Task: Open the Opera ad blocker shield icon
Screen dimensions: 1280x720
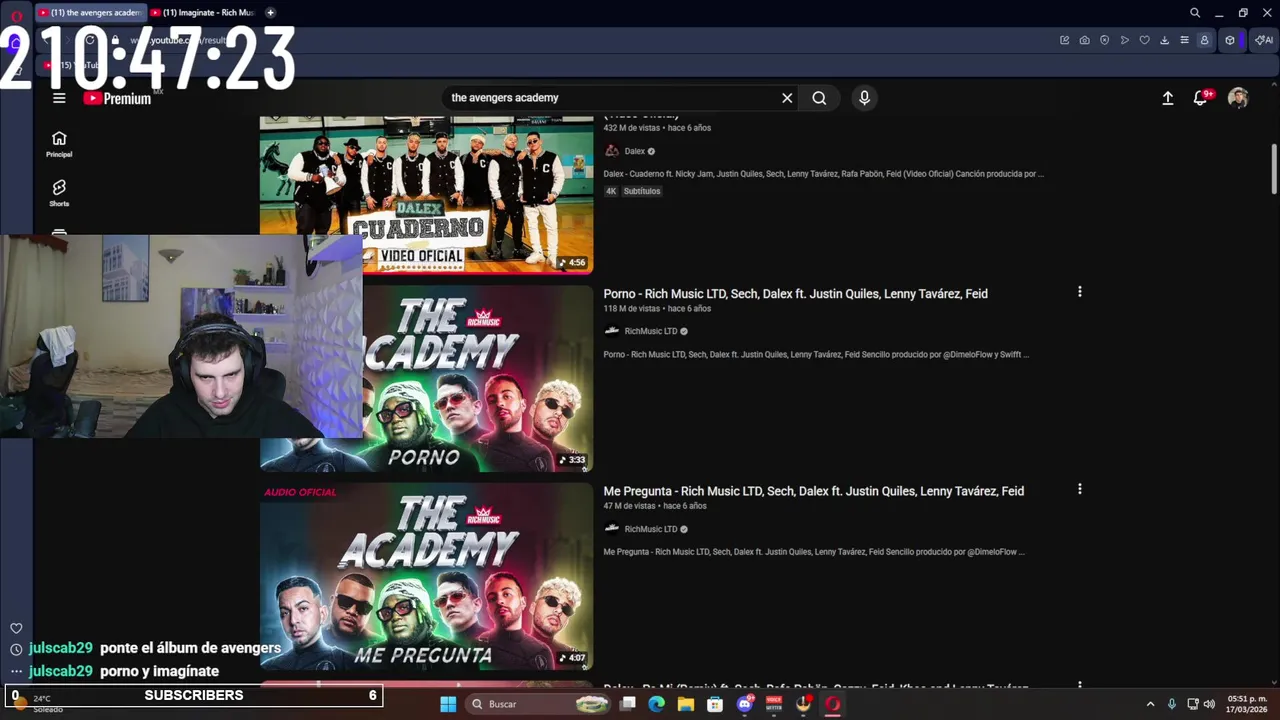Action: pyautogui.click(x=1104, y=40)
